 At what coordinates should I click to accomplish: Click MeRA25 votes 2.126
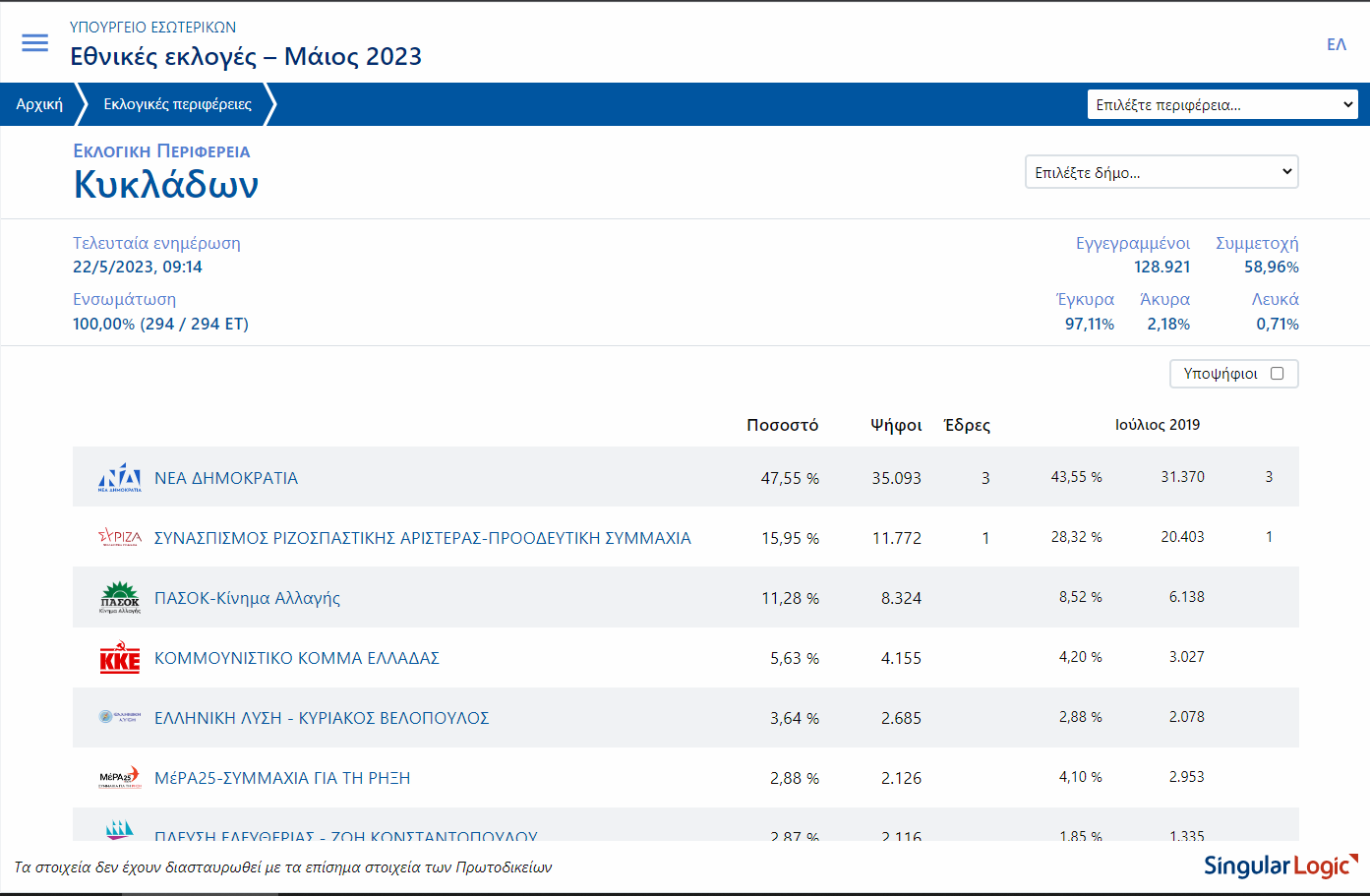[x=902, y=778]
